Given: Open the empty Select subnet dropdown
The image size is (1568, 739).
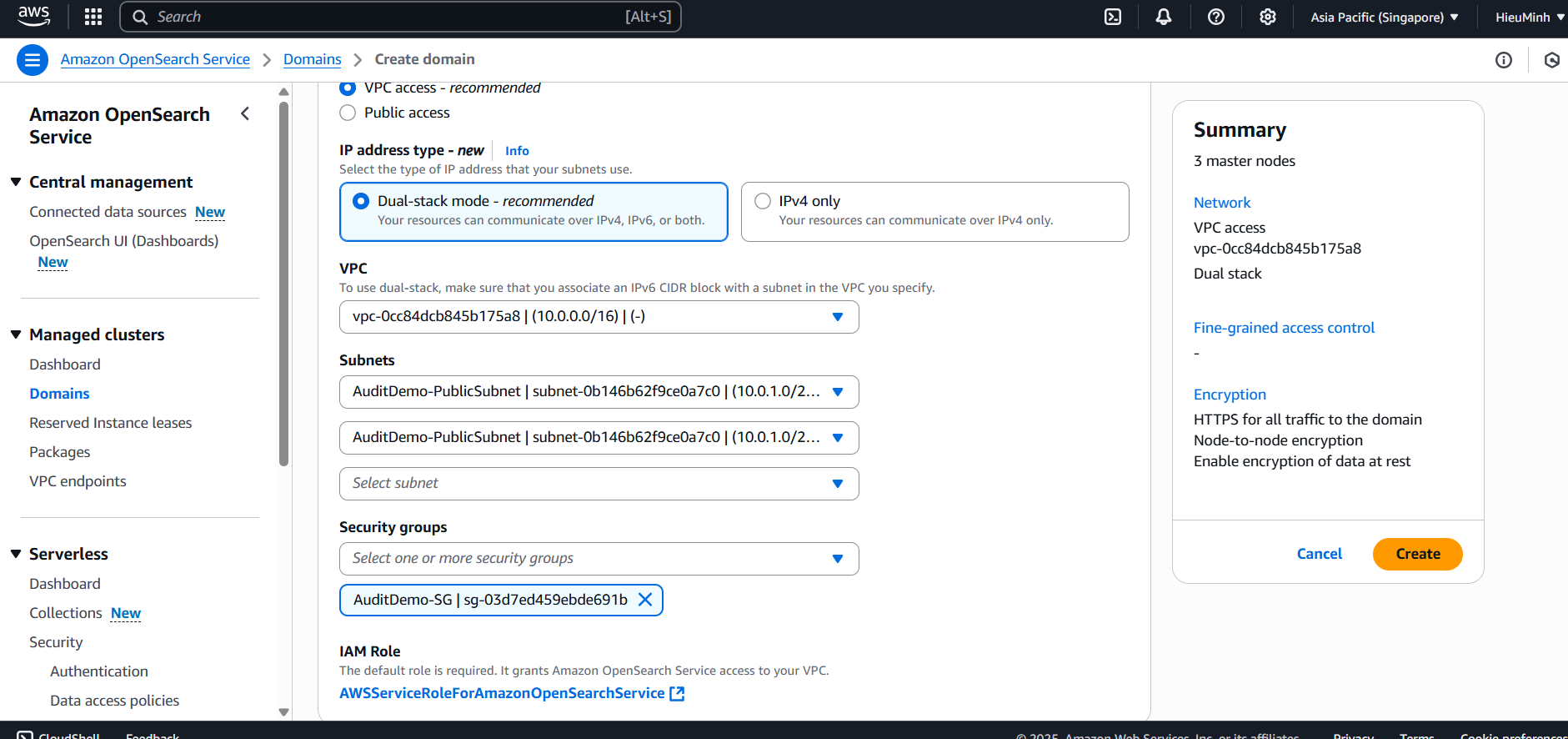Looking at the screenshot, I should click(599, 484).
